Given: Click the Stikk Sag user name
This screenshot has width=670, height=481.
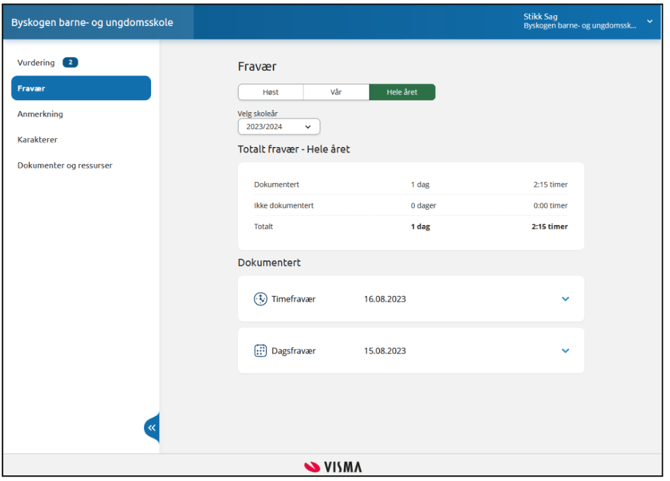Looking at the screenshot, I should coord(543,16).
